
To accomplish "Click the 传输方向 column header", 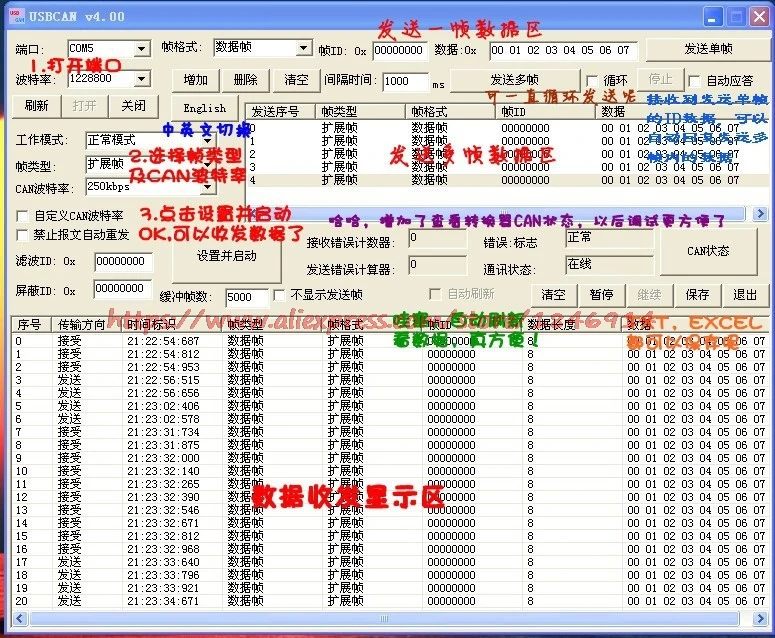I will 87,325.
